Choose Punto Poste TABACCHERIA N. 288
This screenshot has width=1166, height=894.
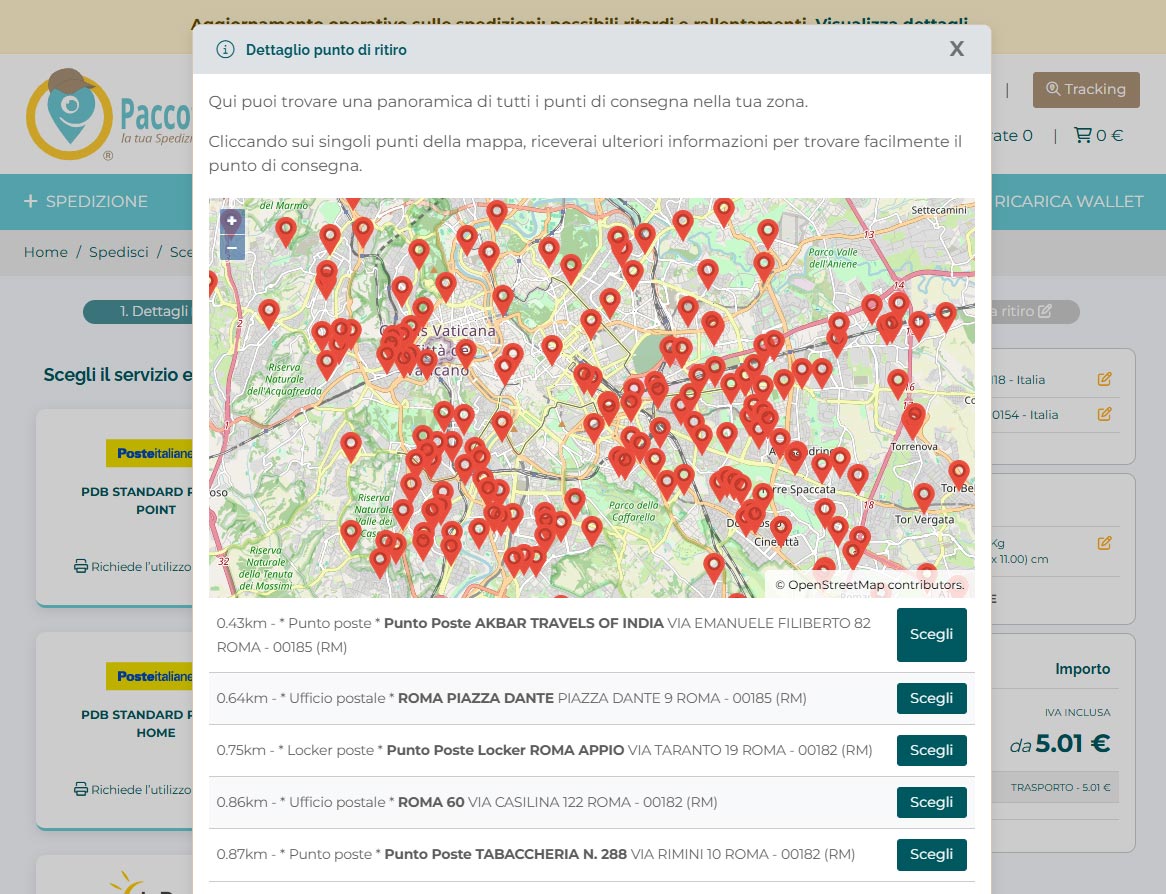tap(931, 855)
